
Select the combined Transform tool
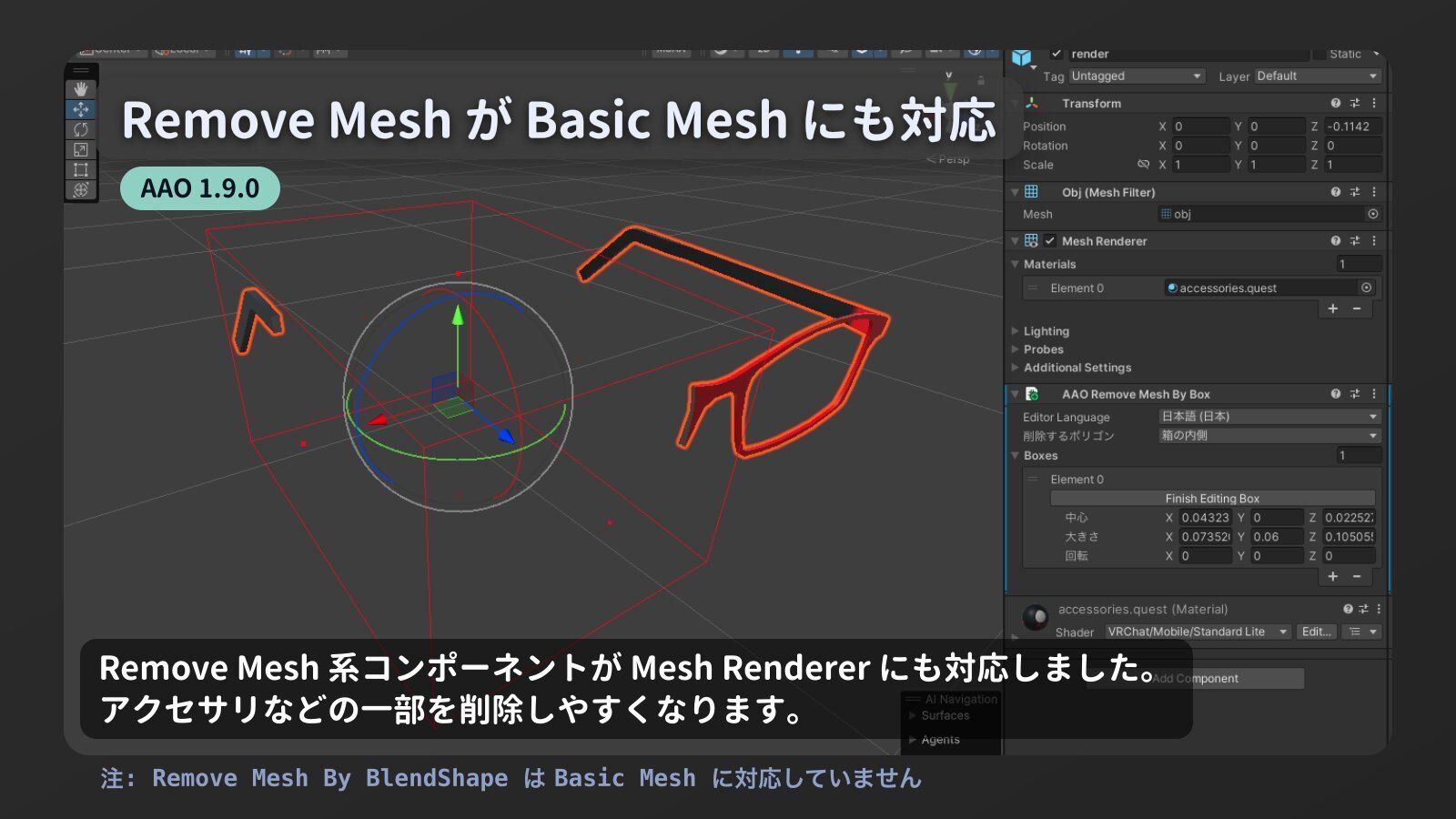pos(81,189)
